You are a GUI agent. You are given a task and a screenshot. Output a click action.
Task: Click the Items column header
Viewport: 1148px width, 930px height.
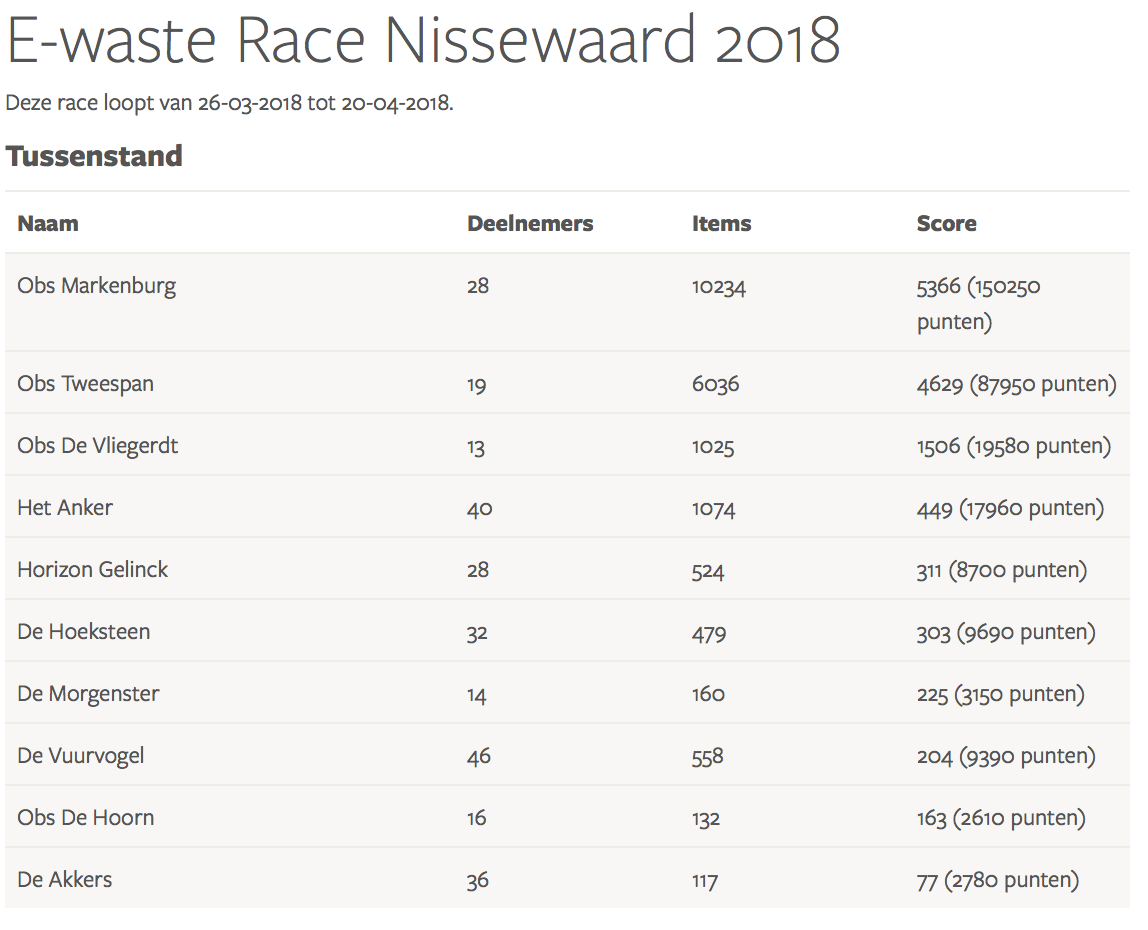click(721, 223)
